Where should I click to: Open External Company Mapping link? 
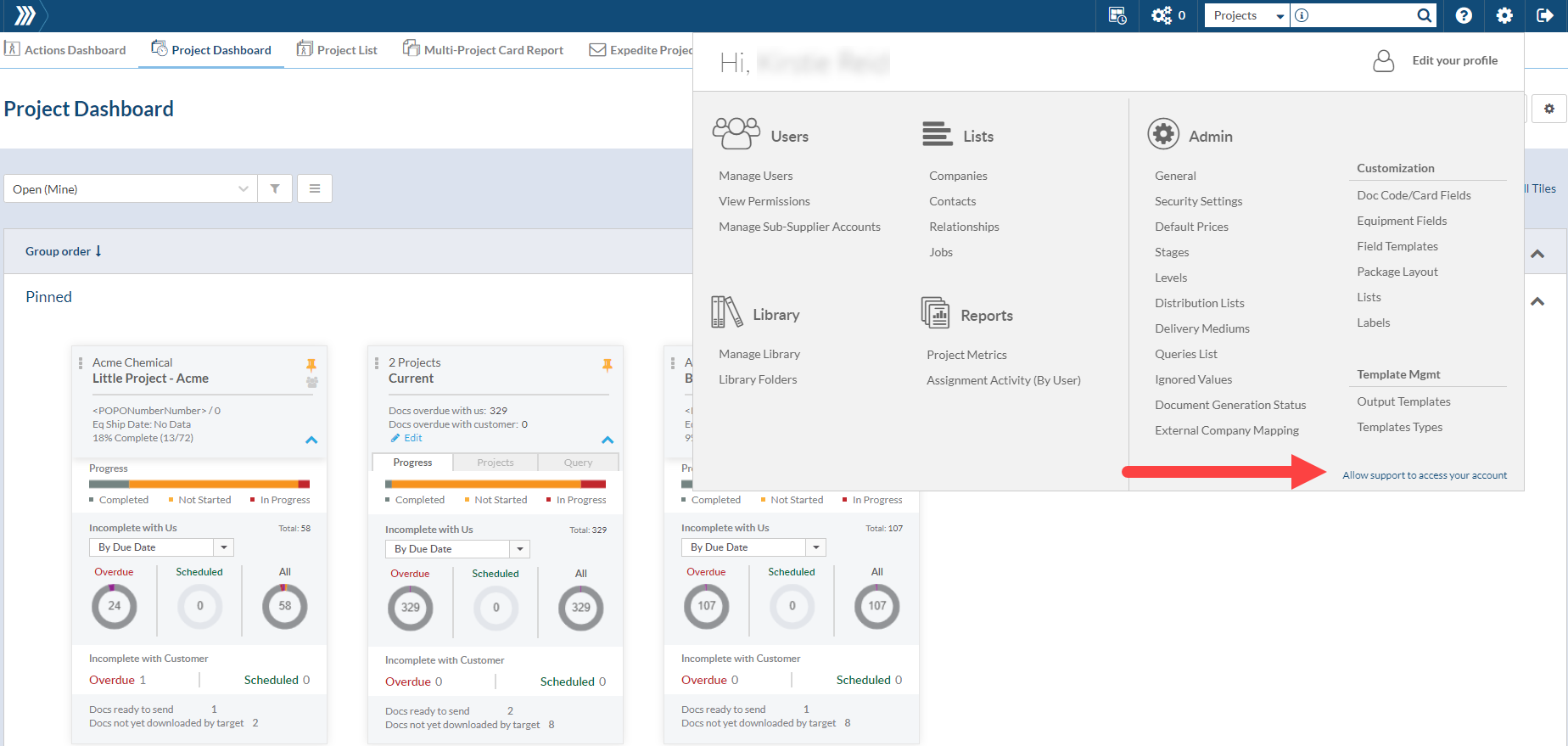pos(1226,430)
